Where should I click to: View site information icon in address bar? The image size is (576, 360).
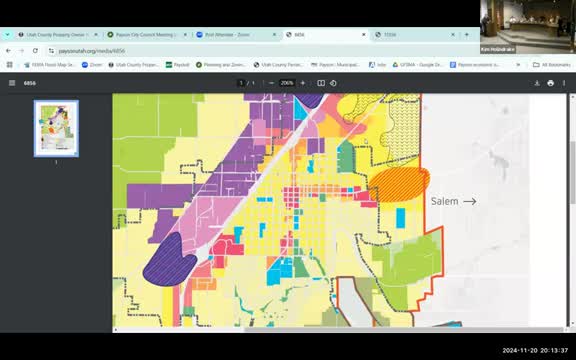51,51
